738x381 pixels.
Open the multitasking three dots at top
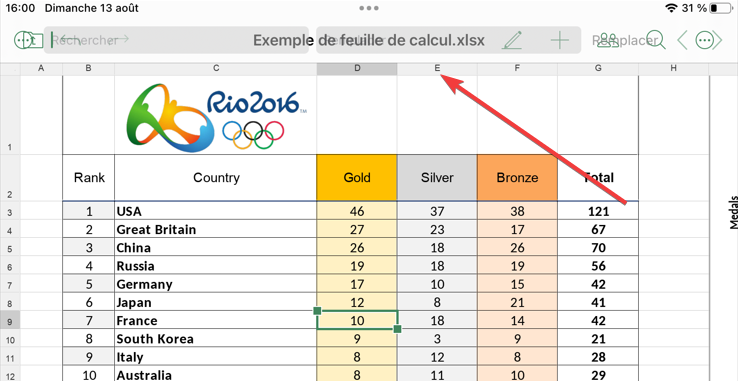click(369, 8)
